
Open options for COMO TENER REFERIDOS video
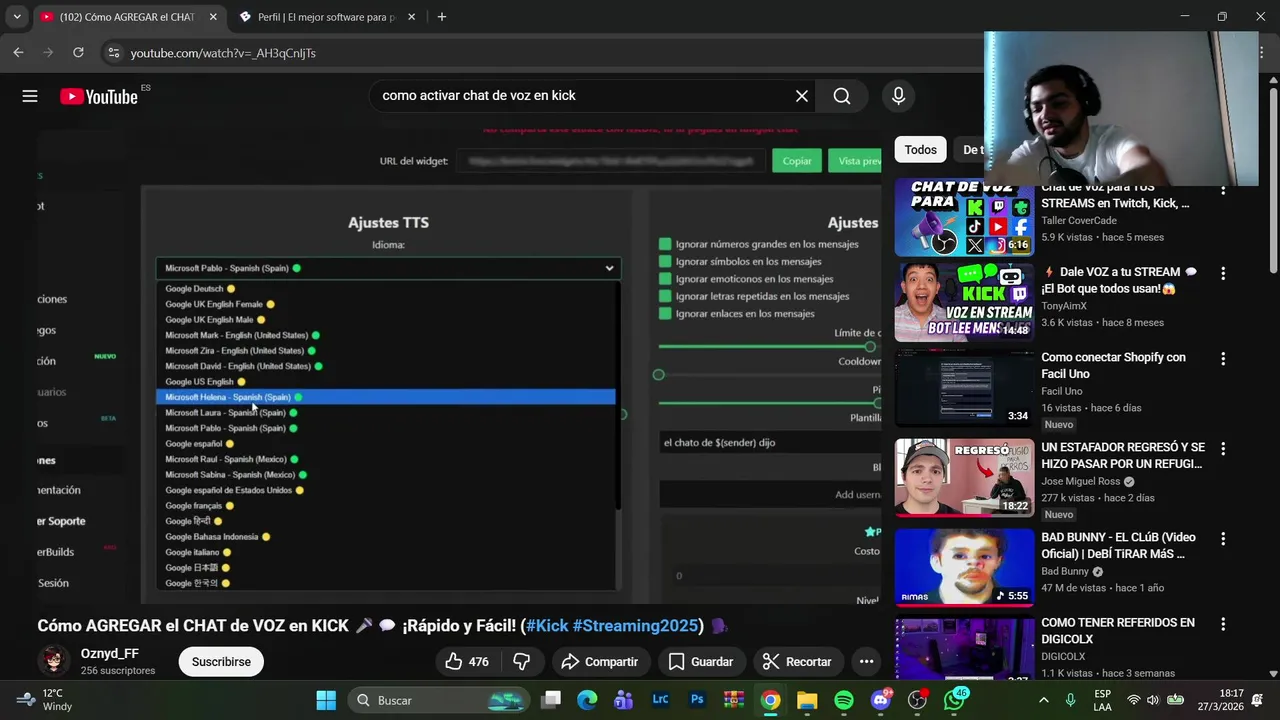1222,623
